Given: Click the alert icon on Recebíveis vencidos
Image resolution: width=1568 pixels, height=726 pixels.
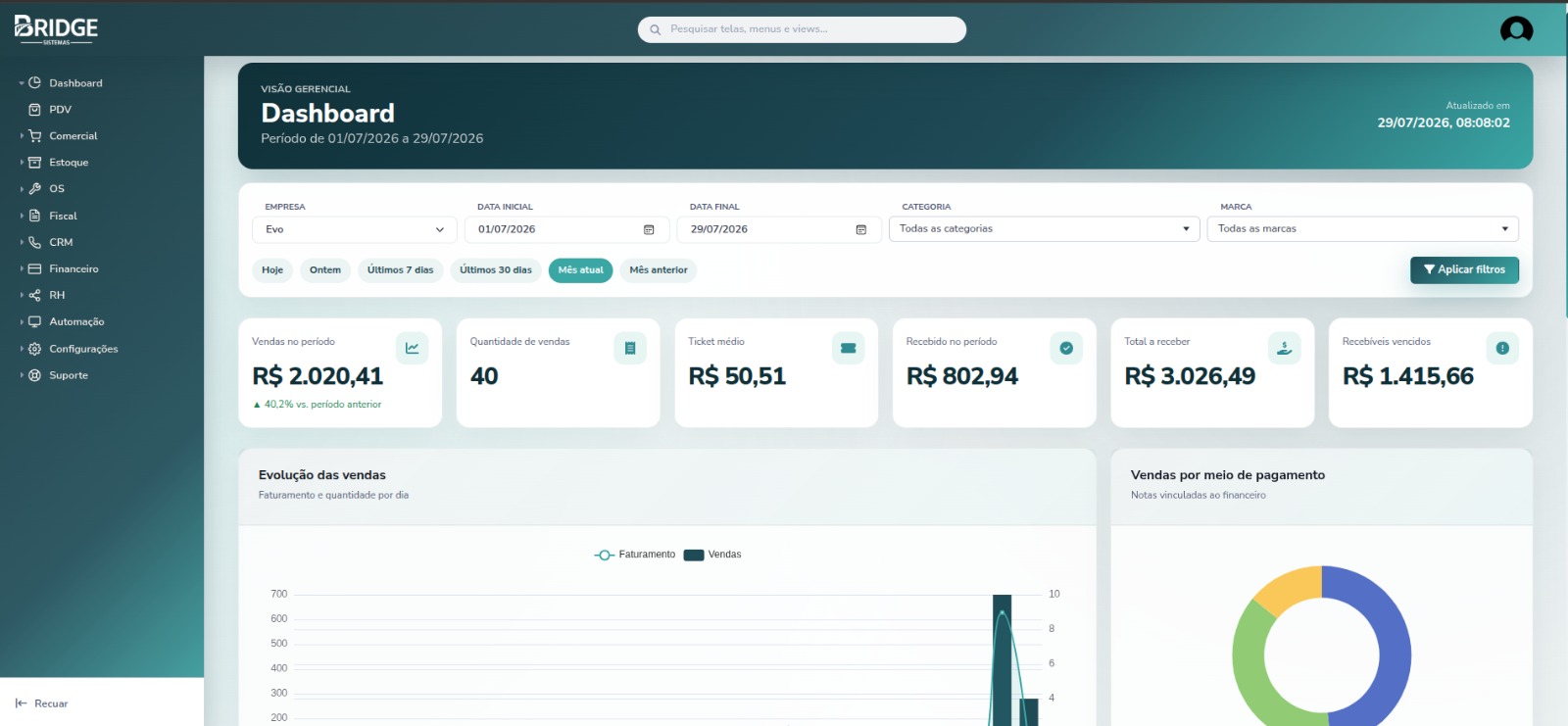Looking at the screenshot, I should click(1502, 348).
